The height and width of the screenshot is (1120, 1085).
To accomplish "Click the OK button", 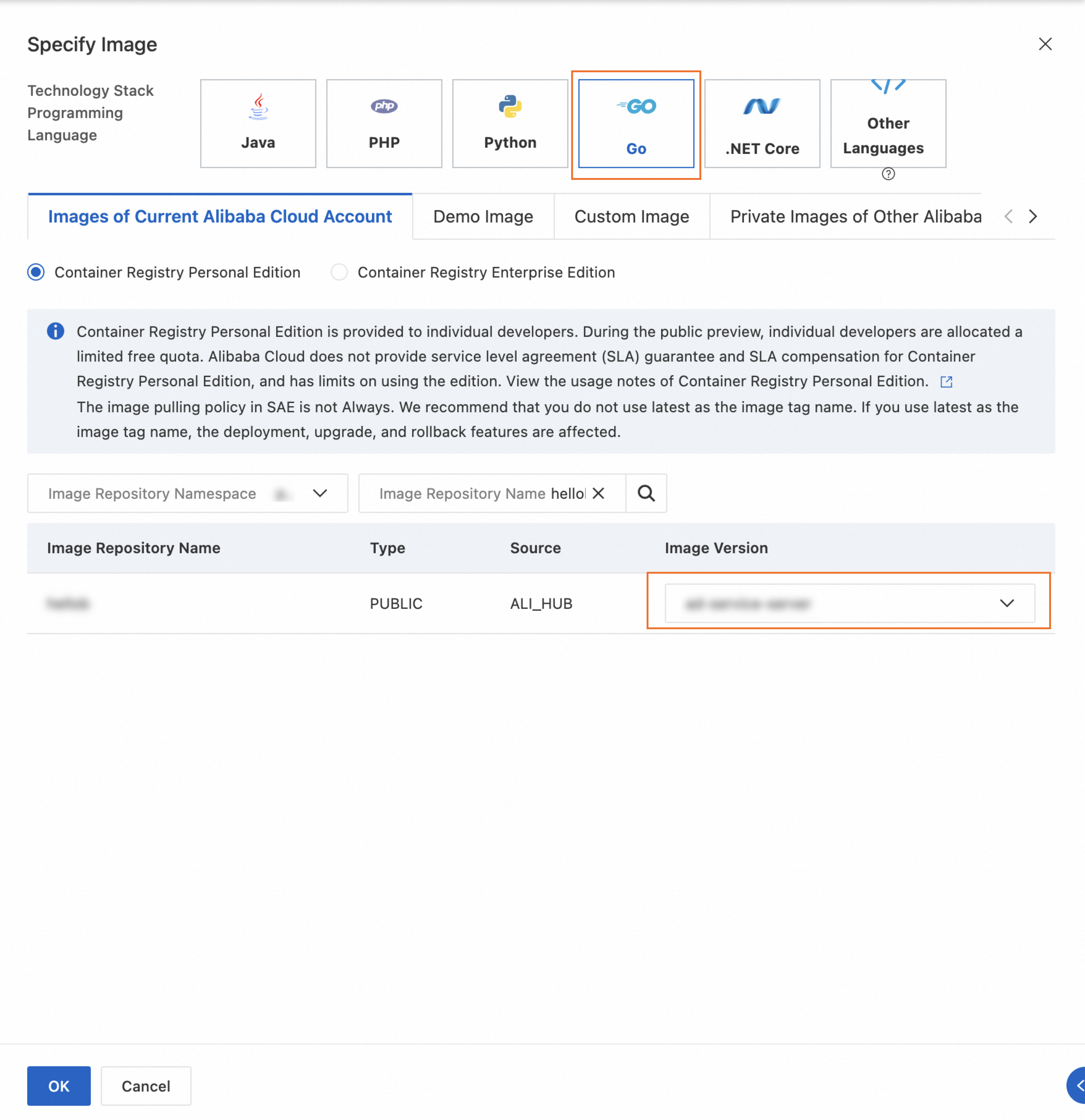I will tap(59, 1086).
